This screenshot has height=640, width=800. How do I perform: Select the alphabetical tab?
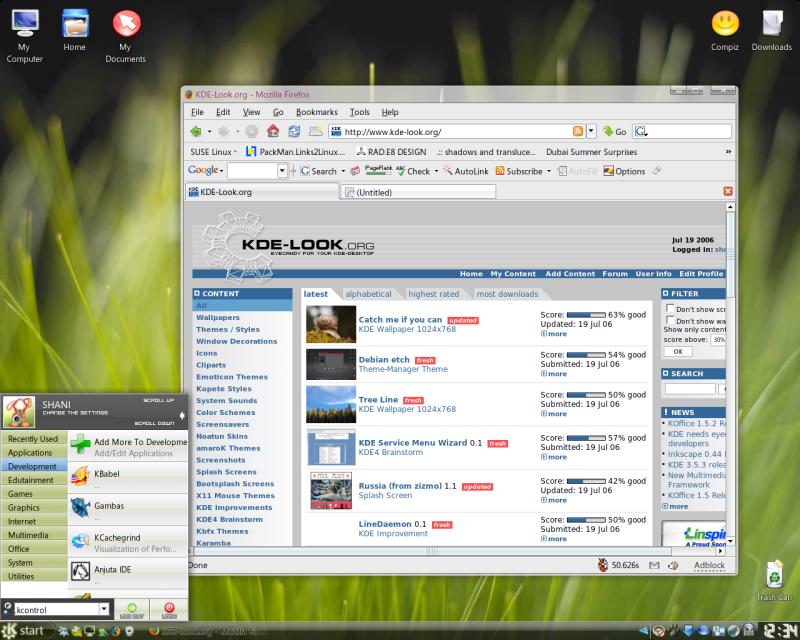368,294
